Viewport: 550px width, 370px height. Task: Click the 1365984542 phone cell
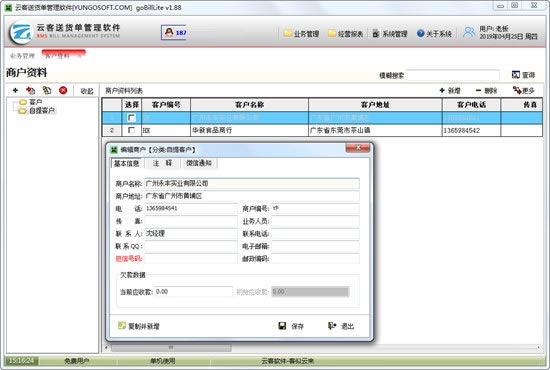click(x=471, y=130)
